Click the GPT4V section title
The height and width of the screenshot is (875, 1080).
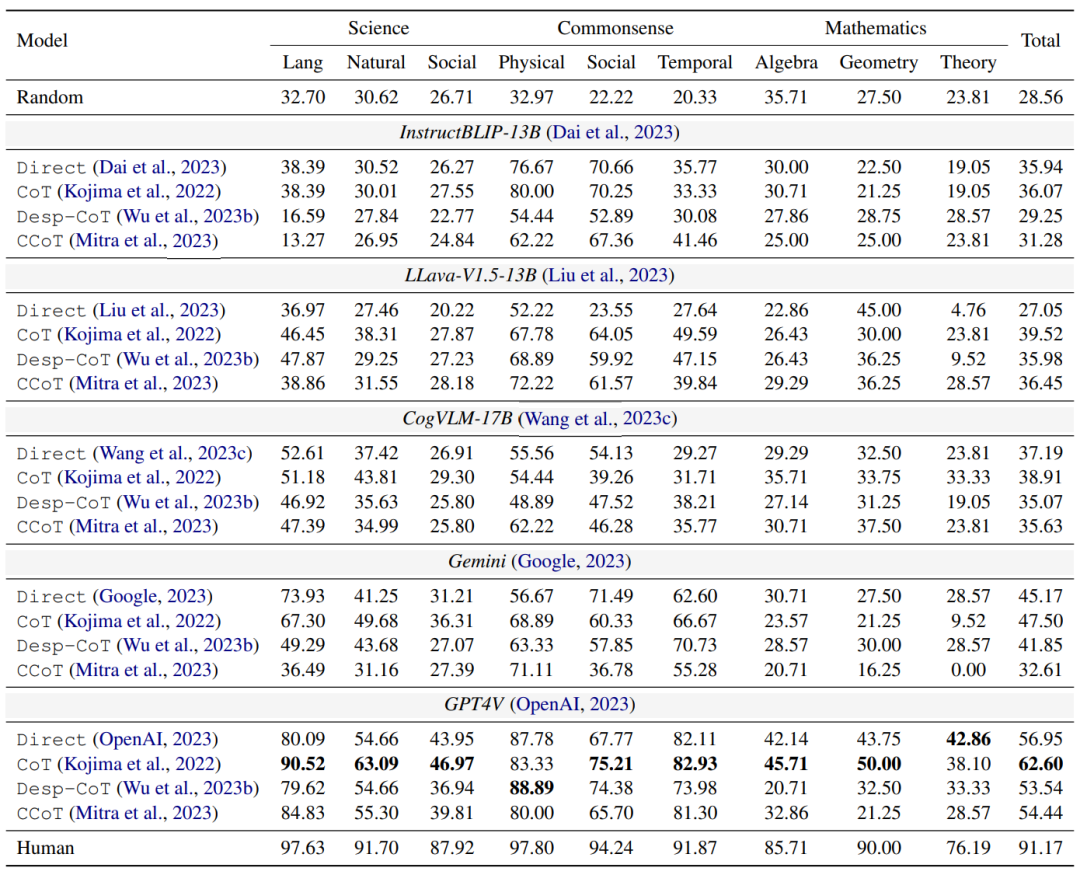tap(473, 703)
